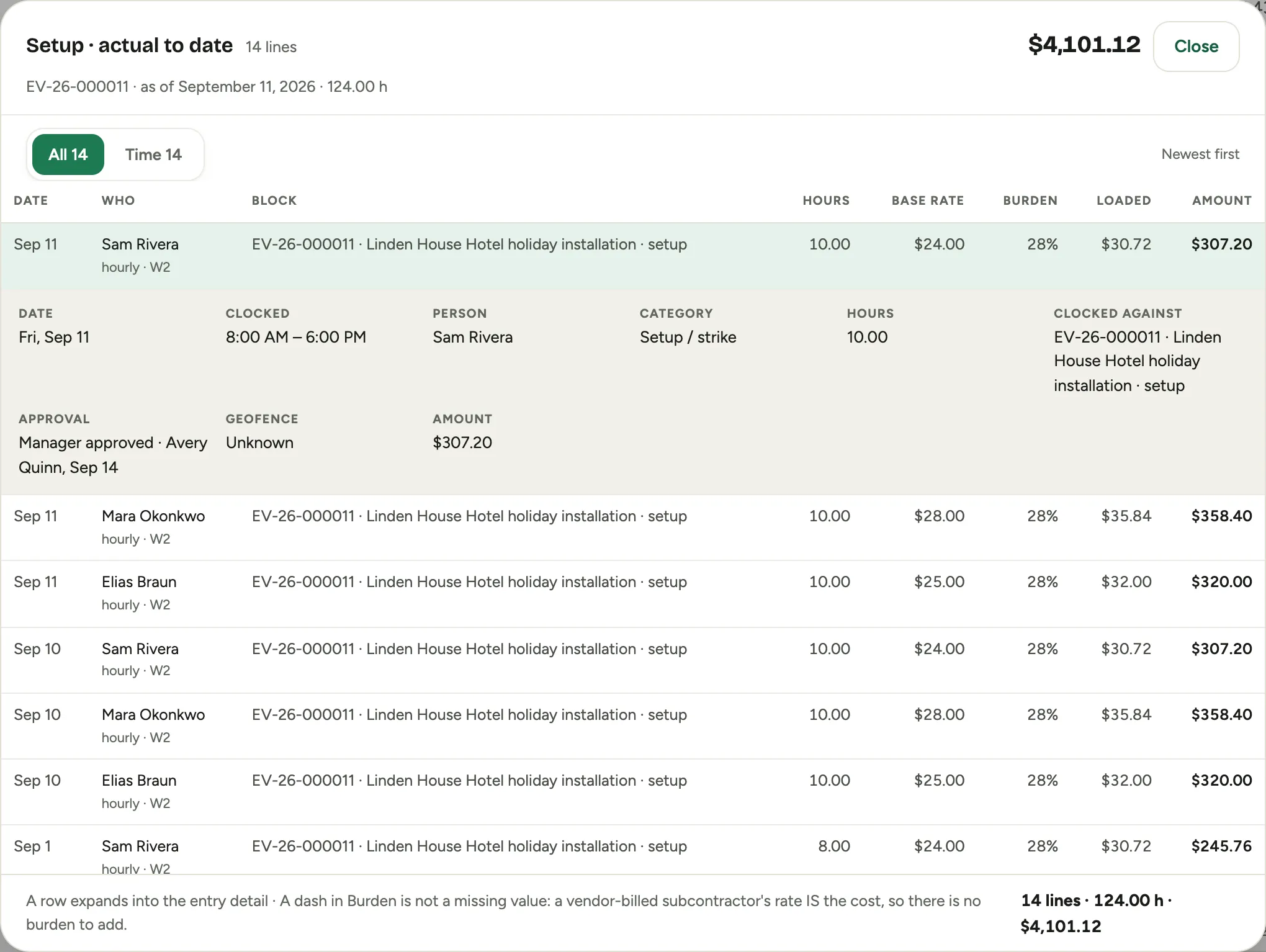
Task: Click the AMOUNT column header
Action: click(1221, 200)
